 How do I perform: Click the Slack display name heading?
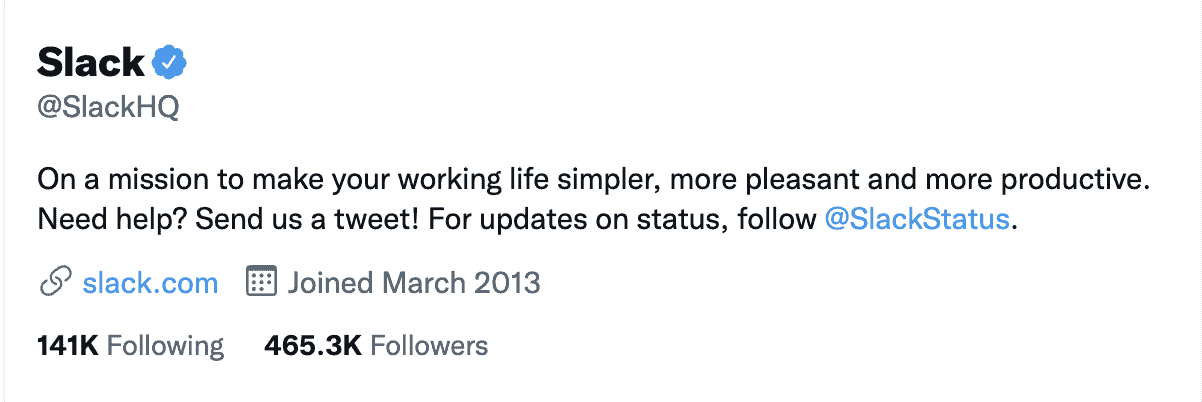pyautogui.click(x=91, y=64)
